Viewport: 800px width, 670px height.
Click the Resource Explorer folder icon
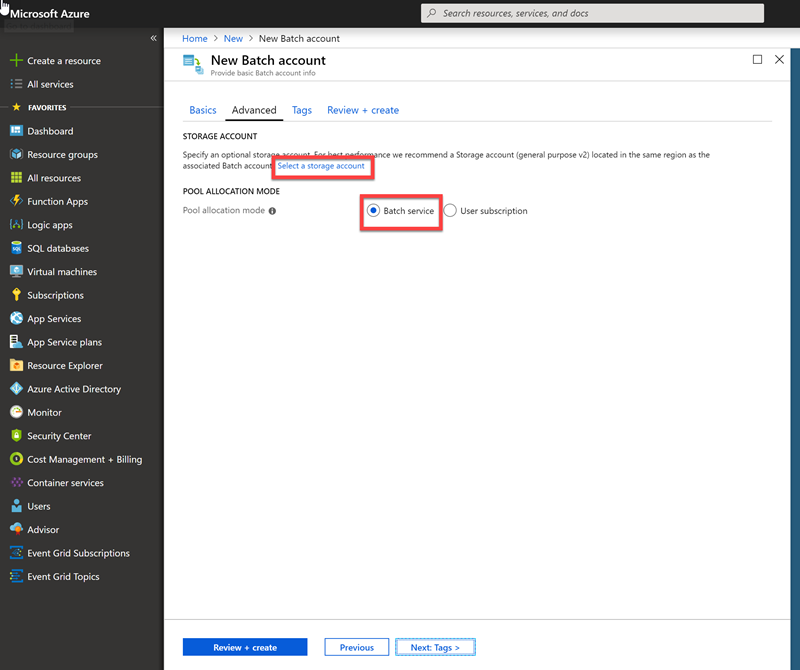[16, 365]
